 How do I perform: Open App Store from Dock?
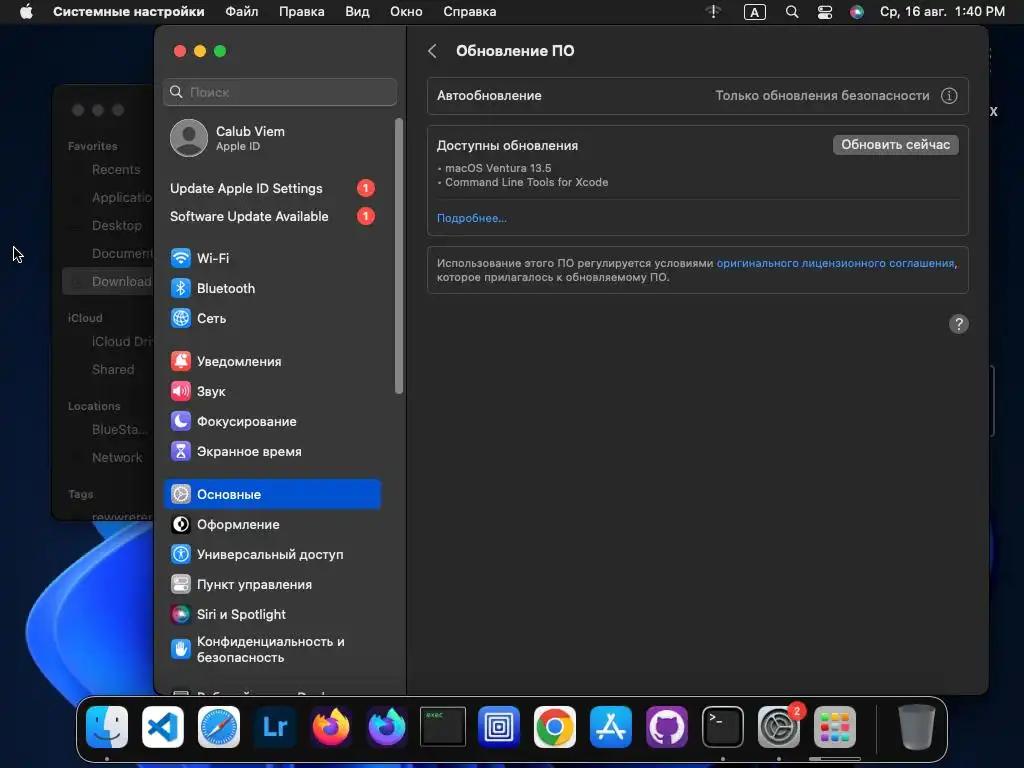(611, 727)
